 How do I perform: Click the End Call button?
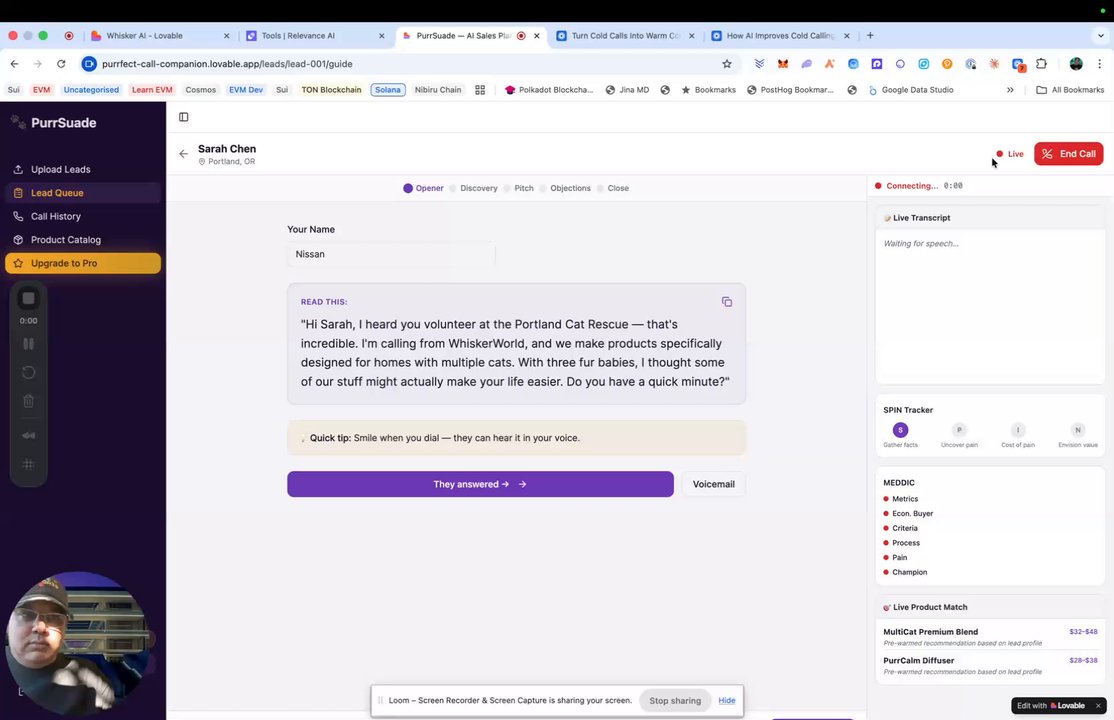point(1068,154)
